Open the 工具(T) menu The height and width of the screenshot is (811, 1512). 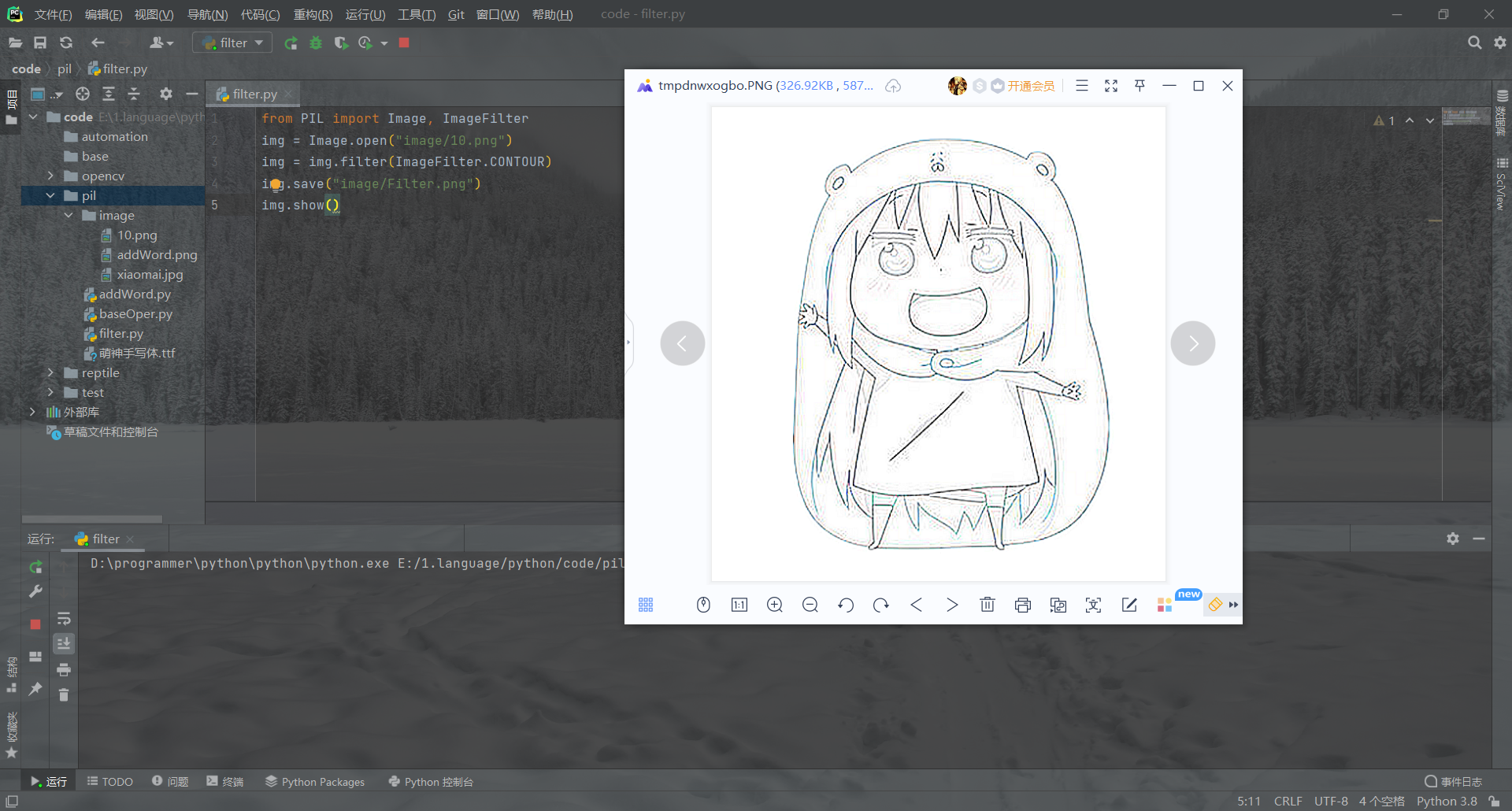pos(417,14)
